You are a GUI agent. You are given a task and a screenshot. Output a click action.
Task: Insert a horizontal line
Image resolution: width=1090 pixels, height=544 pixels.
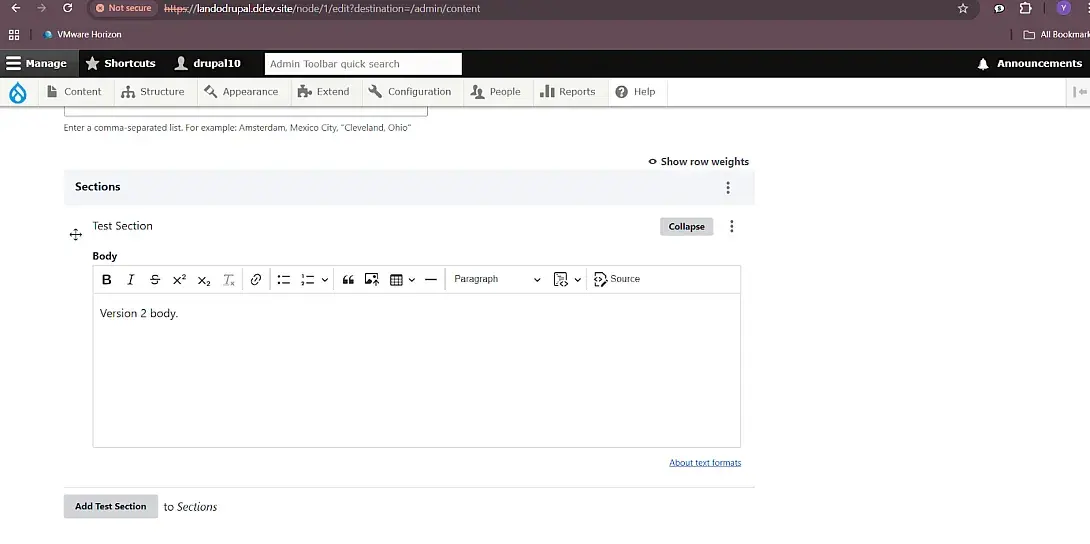430,279
